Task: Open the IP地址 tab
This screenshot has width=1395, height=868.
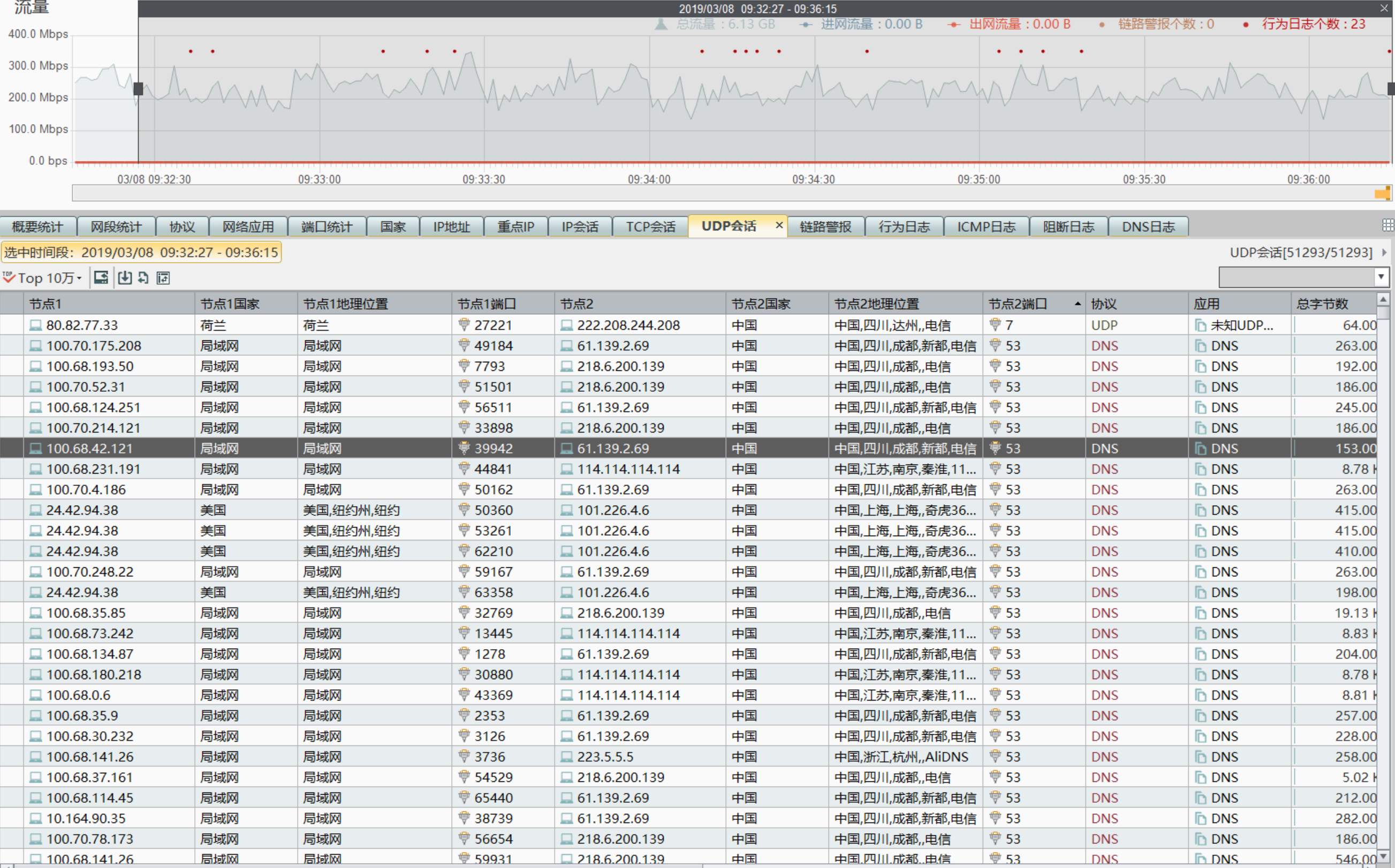Action: 451,227
